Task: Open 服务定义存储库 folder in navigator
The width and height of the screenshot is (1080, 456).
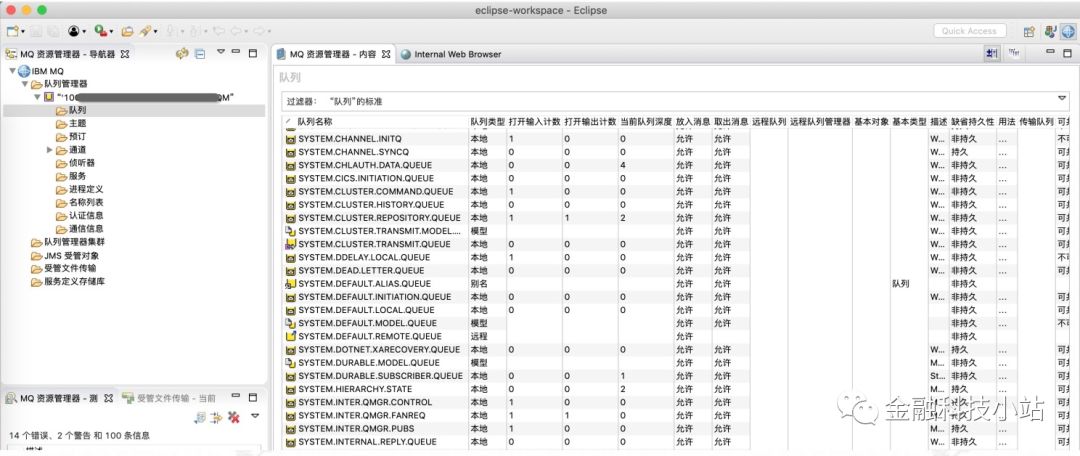Action: pyautogui.click(x=68, y=282)
